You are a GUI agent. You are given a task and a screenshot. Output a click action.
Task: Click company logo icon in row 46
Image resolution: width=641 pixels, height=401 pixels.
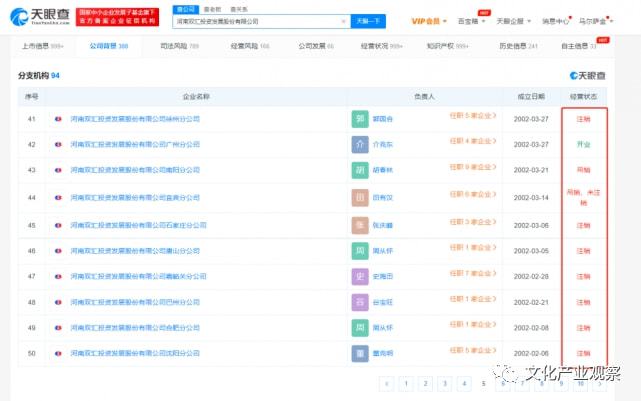(58, 251)
